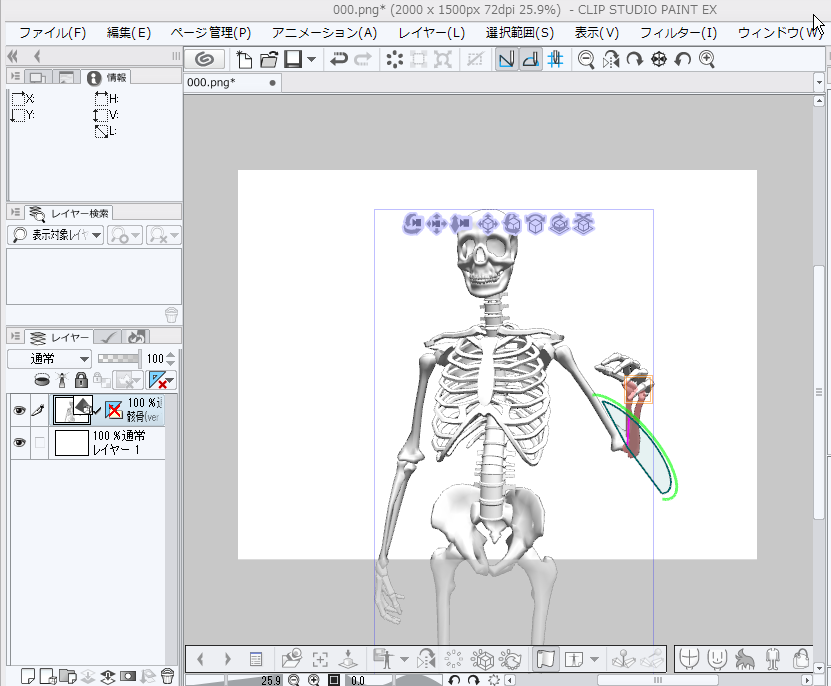Click the Clear (dotted circle) toolbar icon

coord(394,59)
